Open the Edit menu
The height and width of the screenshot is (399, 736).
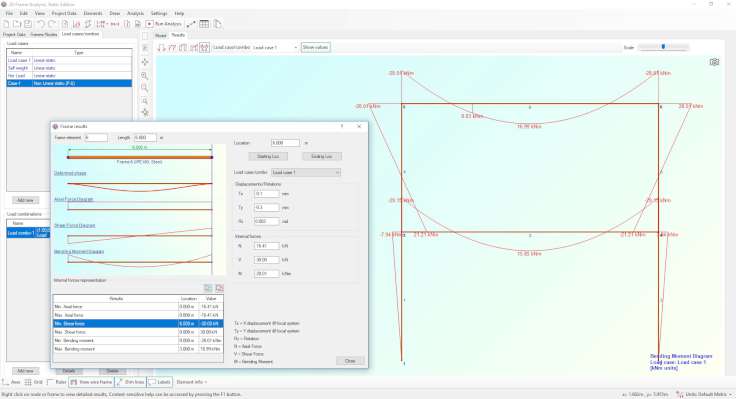pyautogui.click(x=23, y=14)
